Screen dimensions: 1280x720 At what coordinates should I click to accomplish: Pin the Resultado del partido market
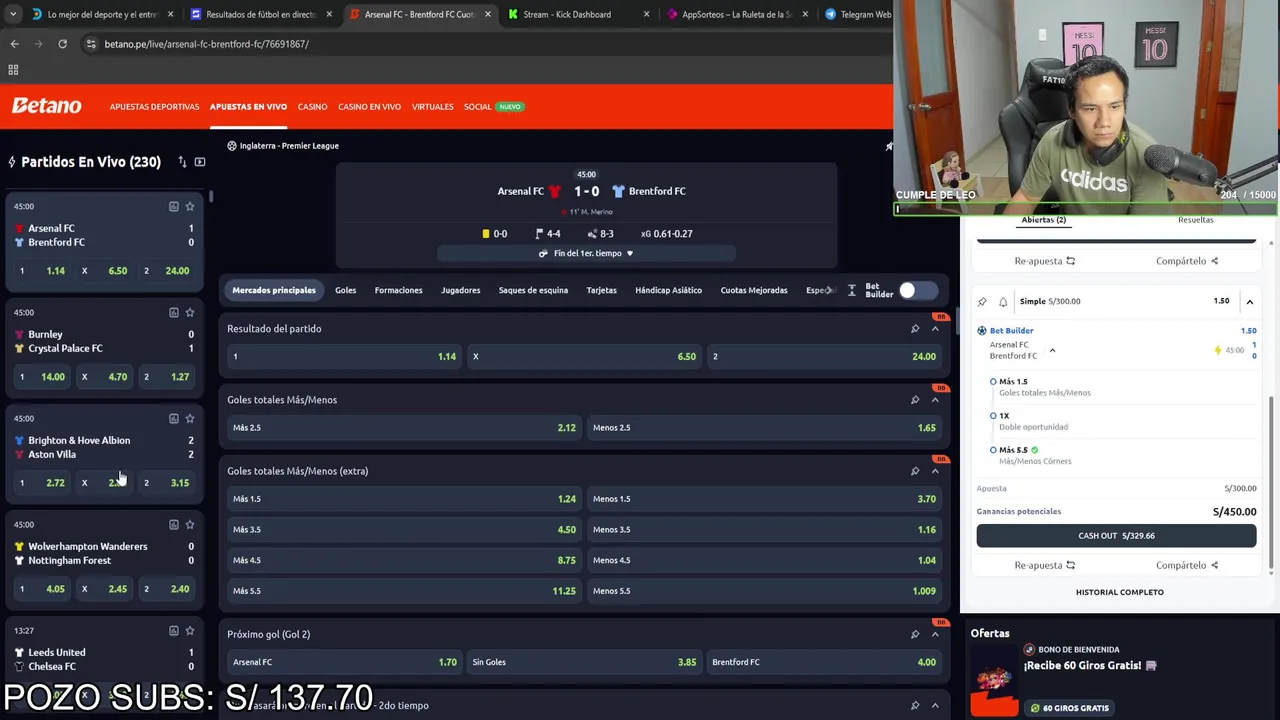[x=915, y=329]
